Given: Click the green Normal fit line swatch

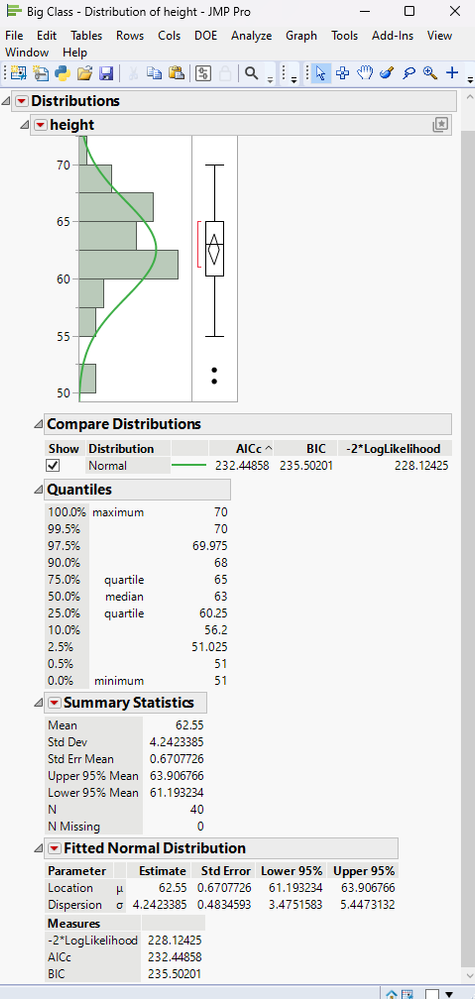Looking at the screenshot, I should click(x=189, y=466).
